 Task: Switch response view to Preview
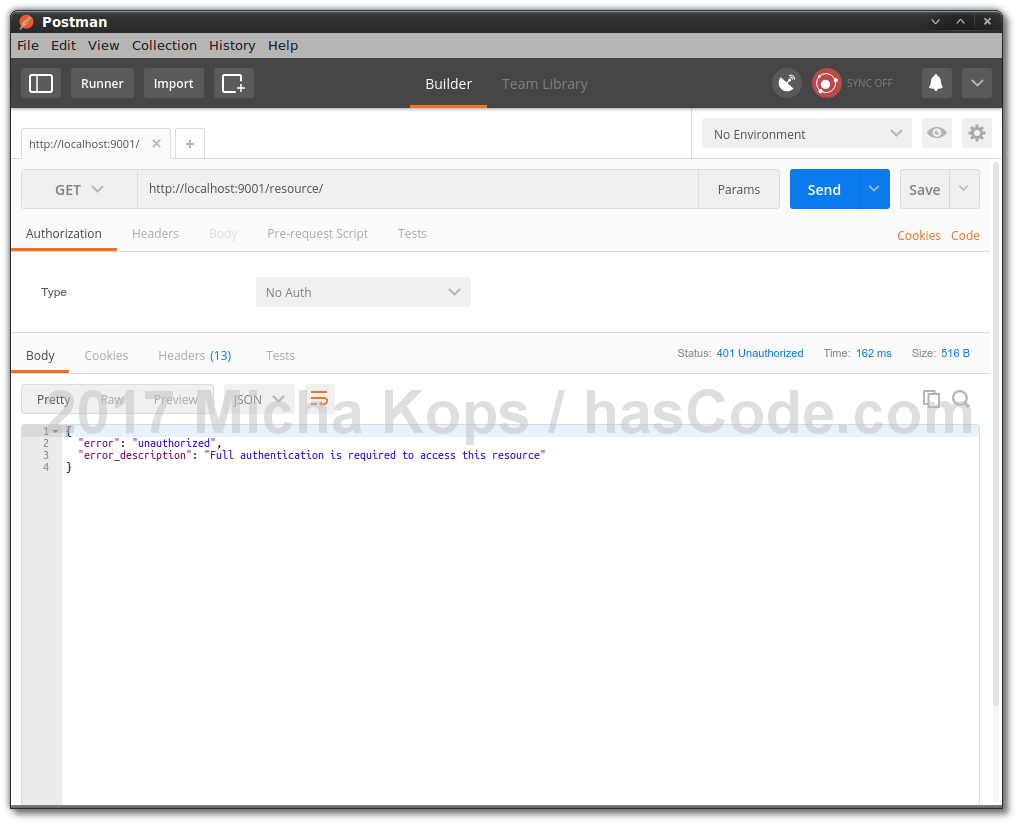(176, 398)
